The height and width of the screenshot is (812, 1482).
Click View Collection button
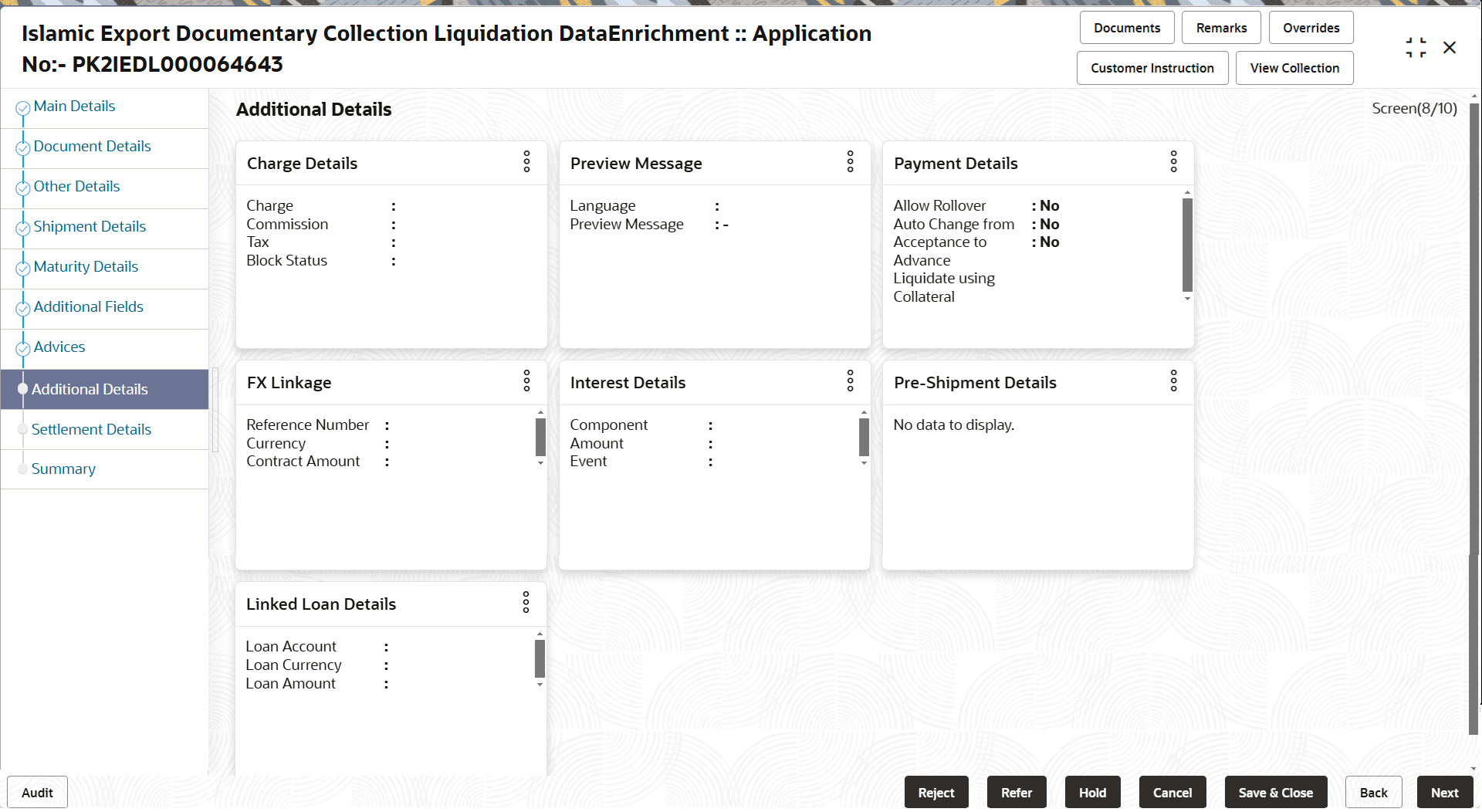tap(1294, 68)
